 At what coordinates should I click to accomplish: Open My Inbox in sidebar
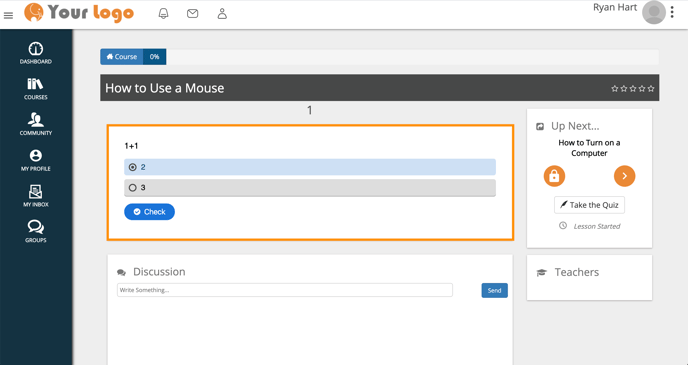pos(36,196)
